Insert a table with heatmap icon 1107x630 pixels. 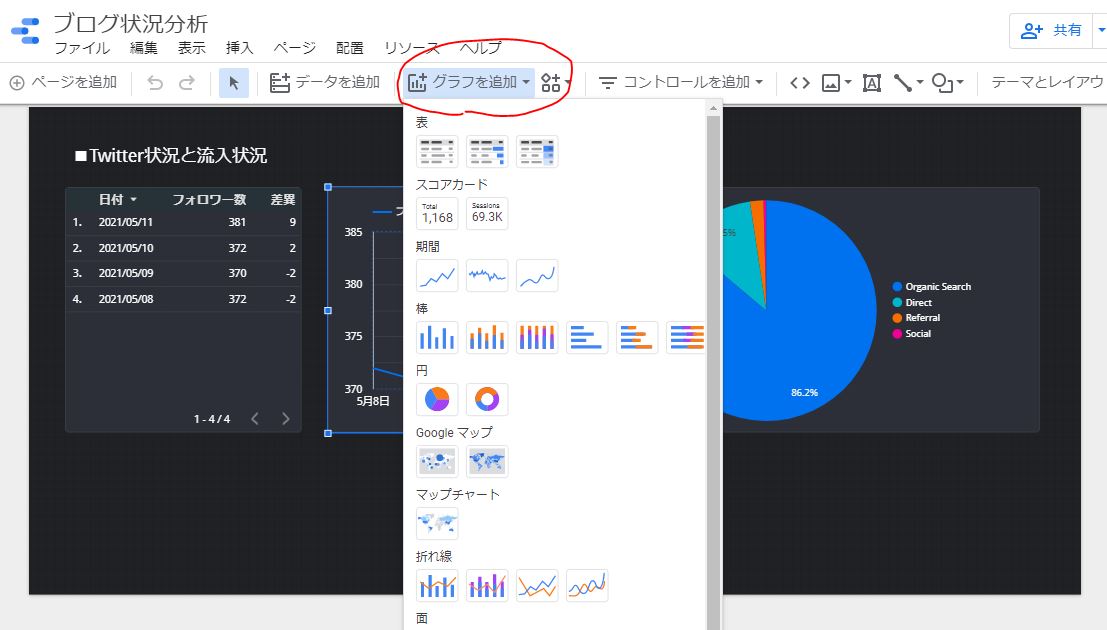point(537,151)
